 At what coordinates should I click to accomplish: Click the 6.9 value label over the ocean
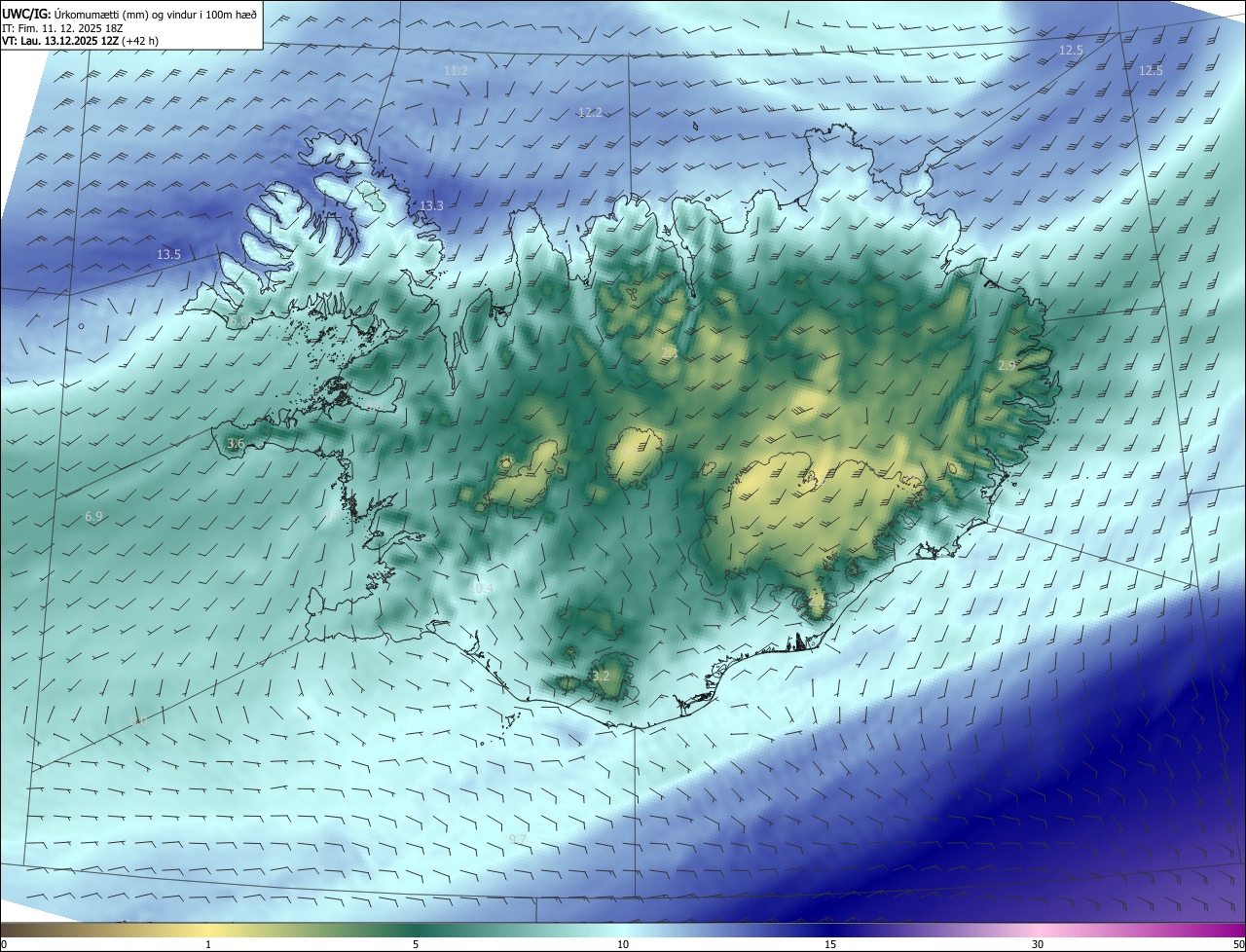(x=93, y=517)
